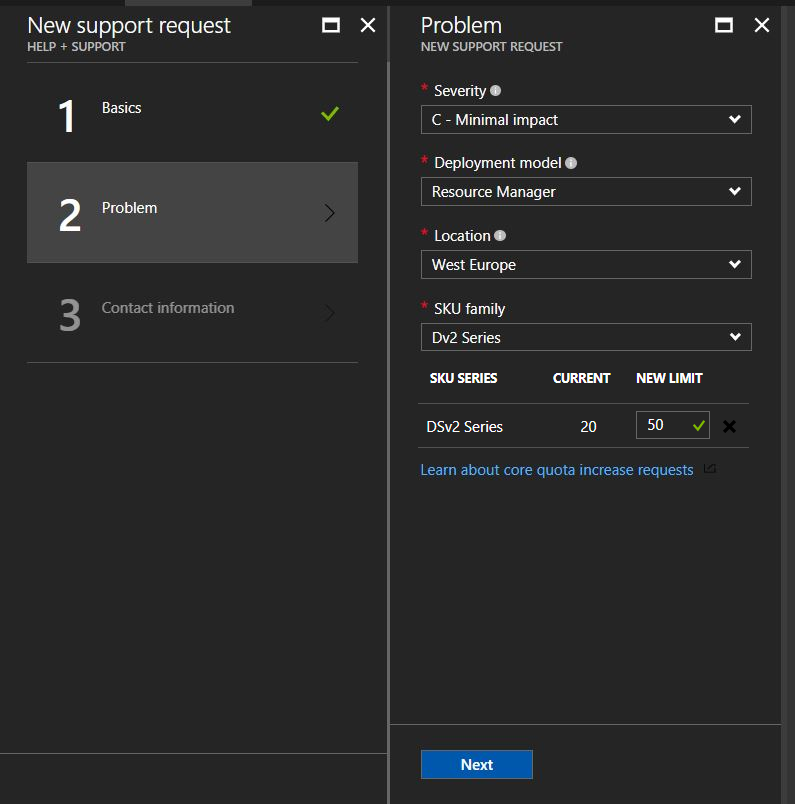795x804 pixels.
Task: Click the Location info icon
Action: tap(500, 236)
